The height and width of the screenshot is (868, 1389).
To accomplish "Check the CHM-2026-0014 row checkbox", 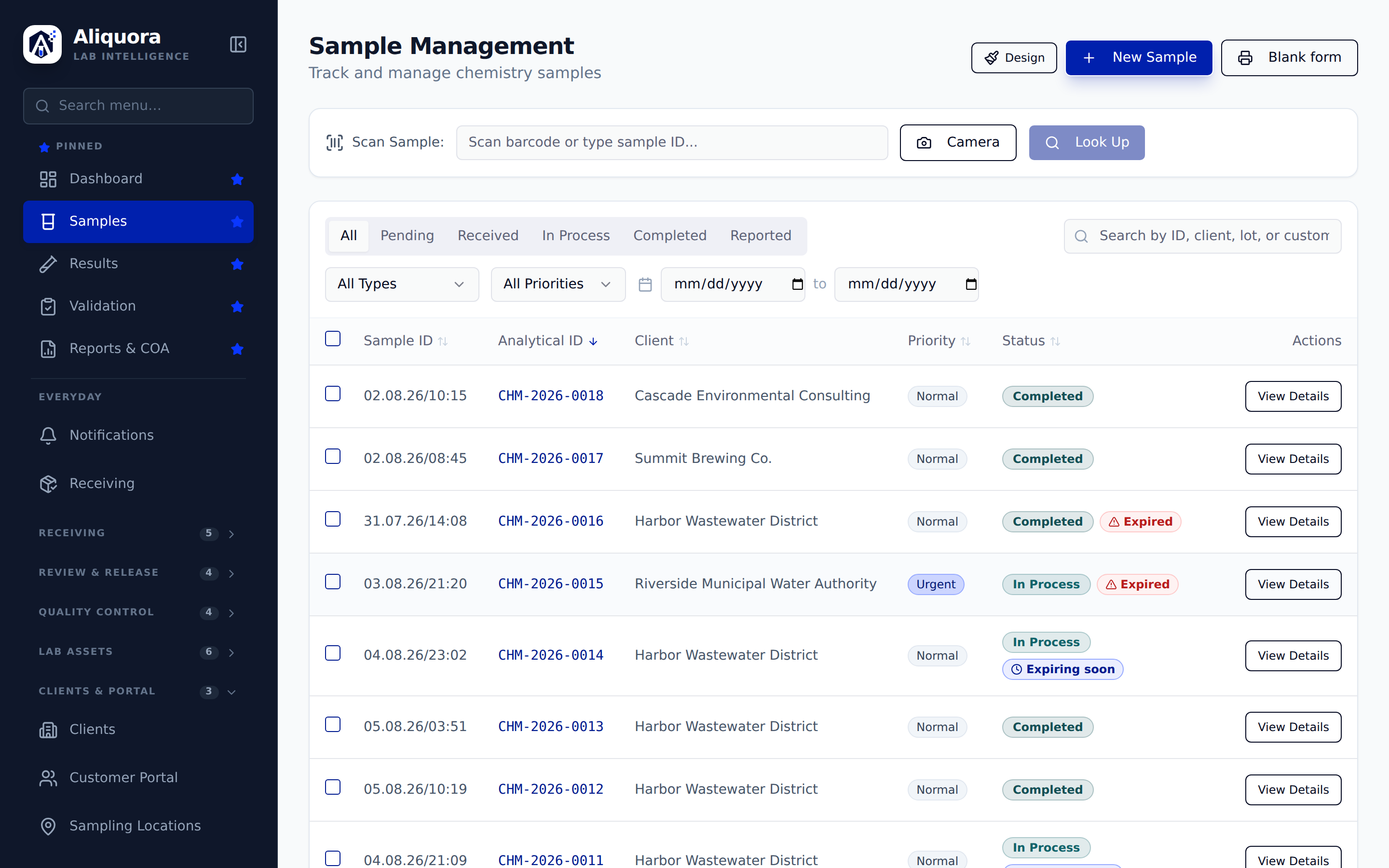I will [333, 653].
